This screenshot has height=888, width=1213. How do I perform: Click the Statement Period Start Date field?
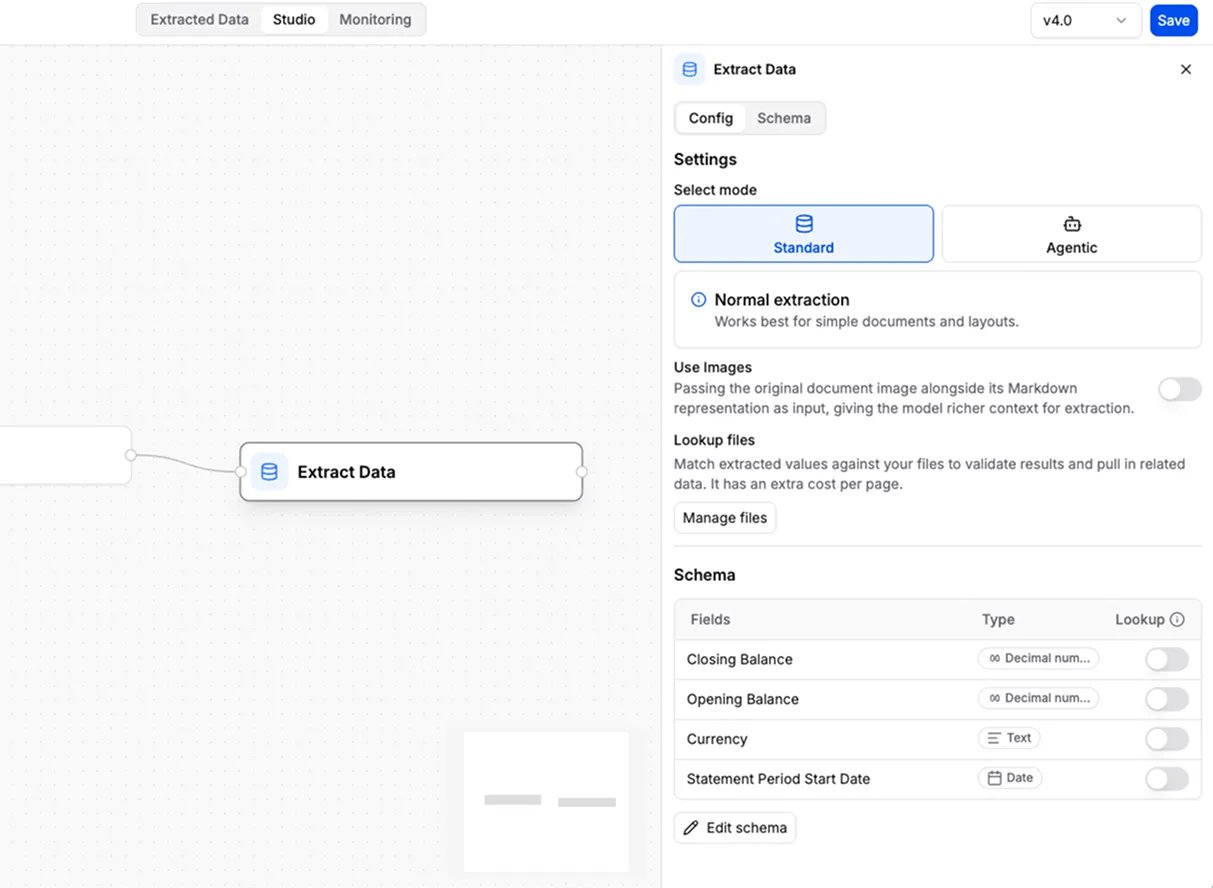click(x=778, y=779)
